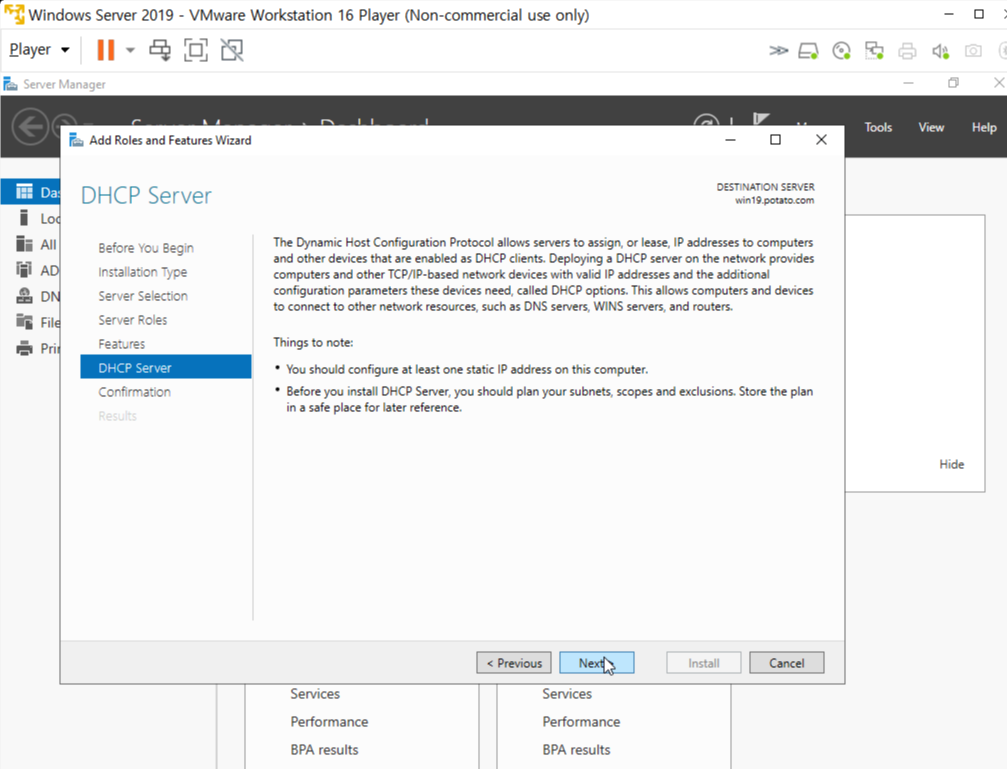Select Print Services icon in sidebar
This screenshot has height=769, width=1007.
pyautogui.click(x=24, y=348)
